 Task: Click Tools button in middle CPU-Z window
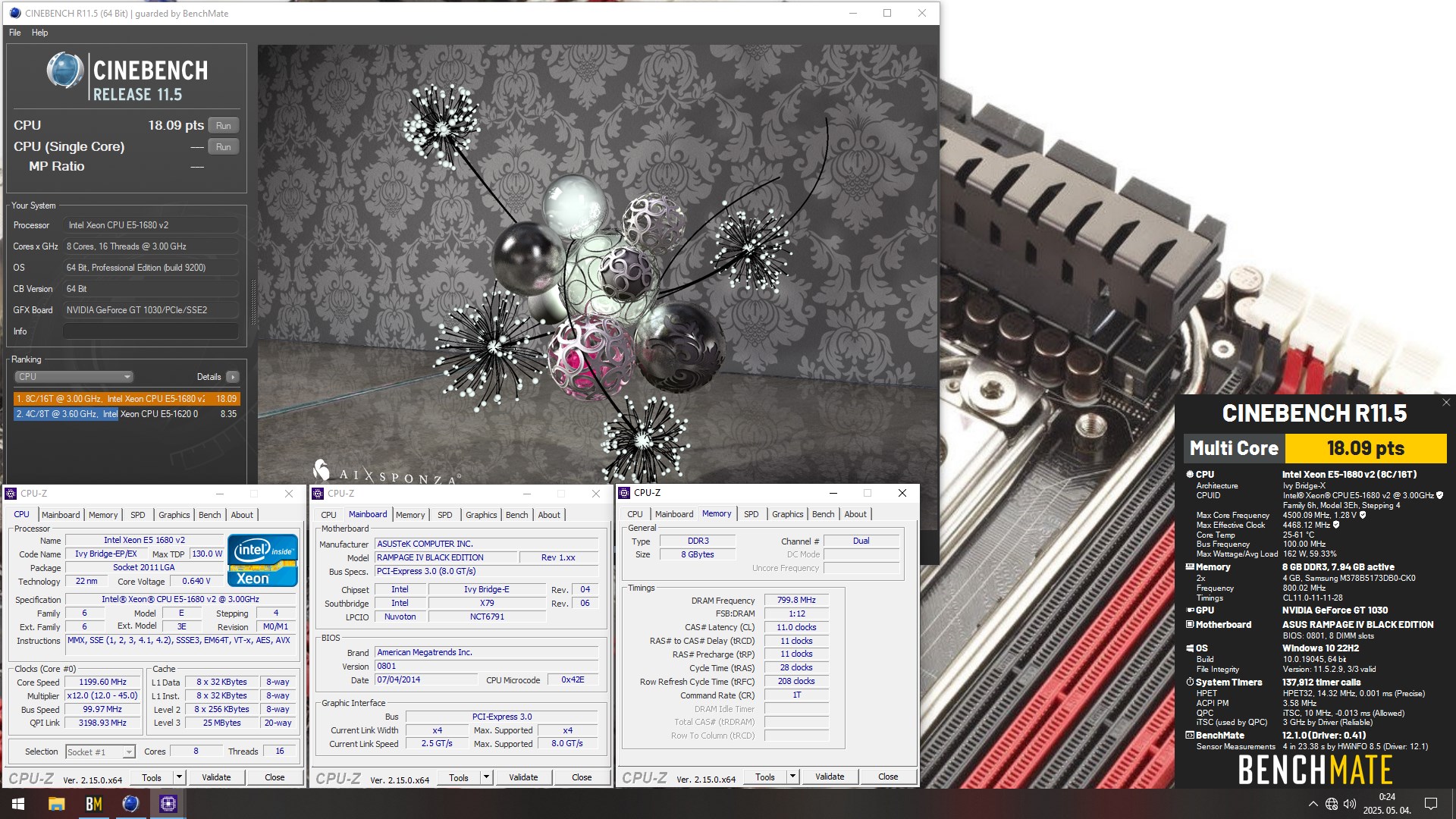click(459, 777)
